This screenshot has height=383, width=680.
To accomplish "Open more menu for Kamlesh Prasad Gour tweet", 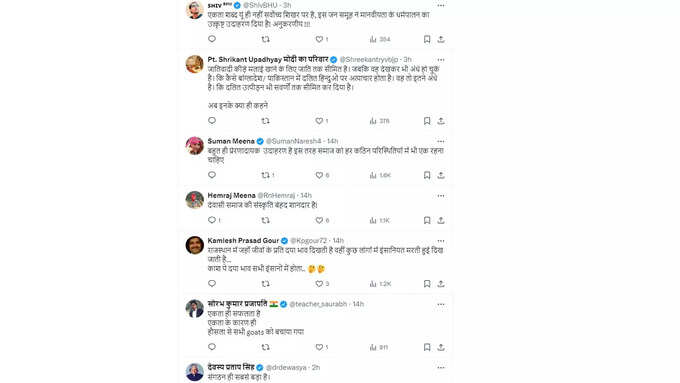I will coord(441,241).
